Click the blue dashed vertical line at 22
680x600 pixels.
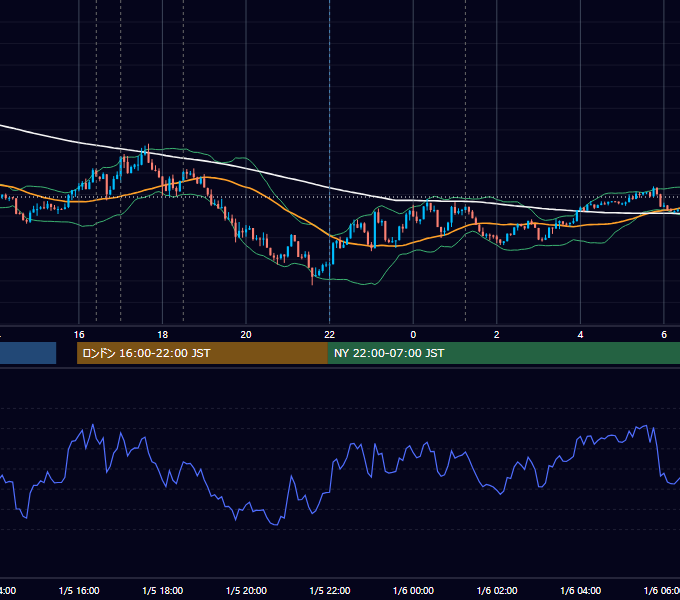point(330,160)
